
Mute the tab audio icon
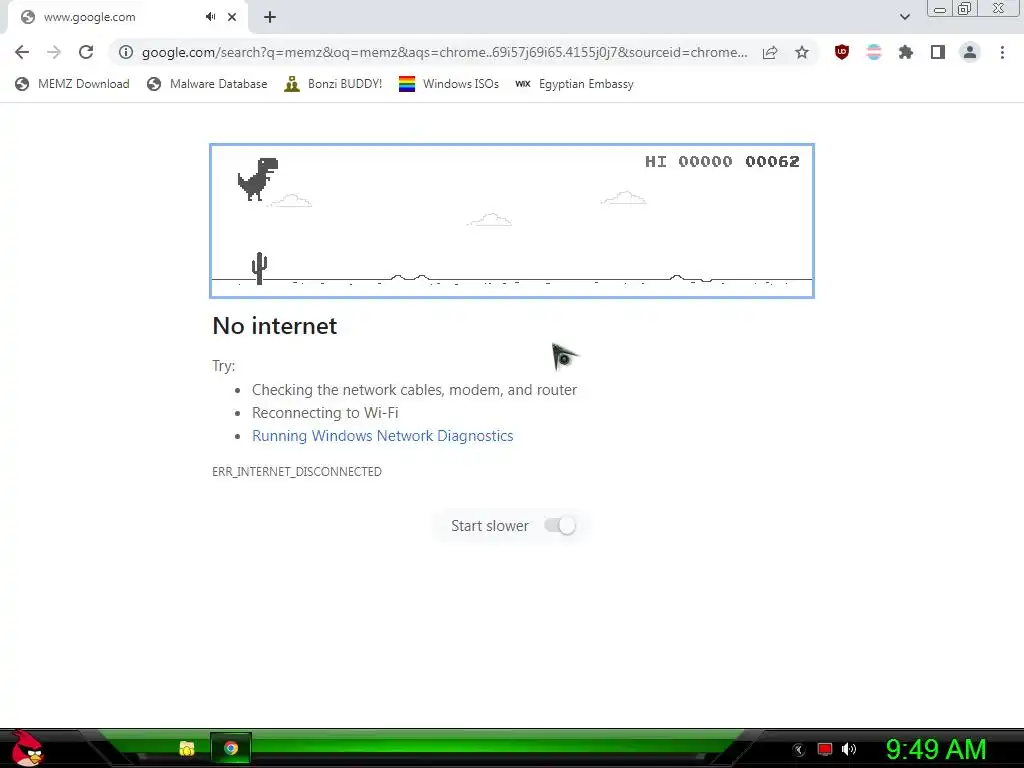tap(210, 17)
